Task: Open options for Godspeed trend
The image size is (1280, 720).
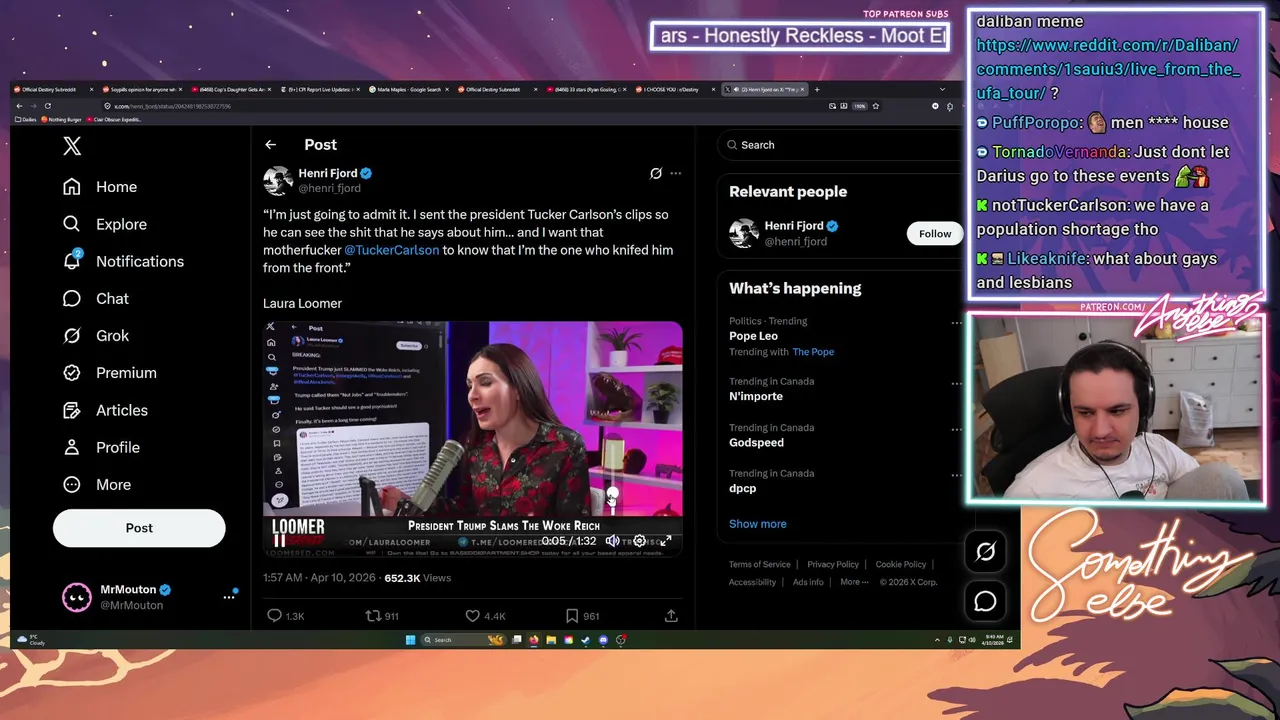Action: [956, 429]
